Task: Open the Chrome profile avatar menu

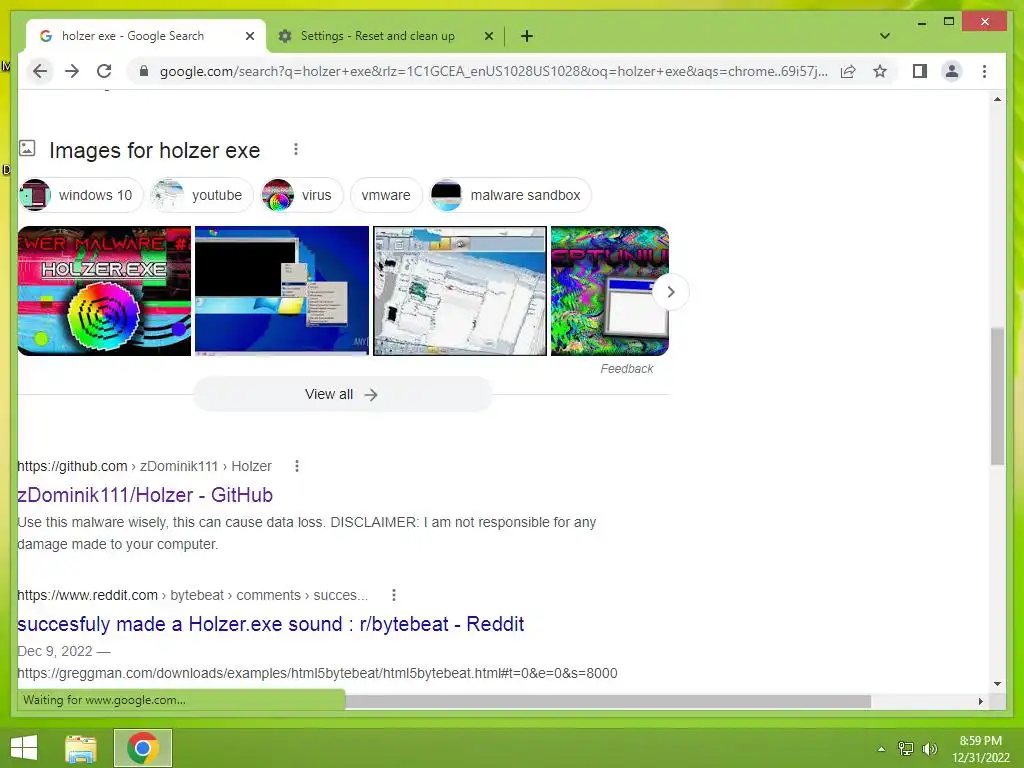Action: (952, 71)
